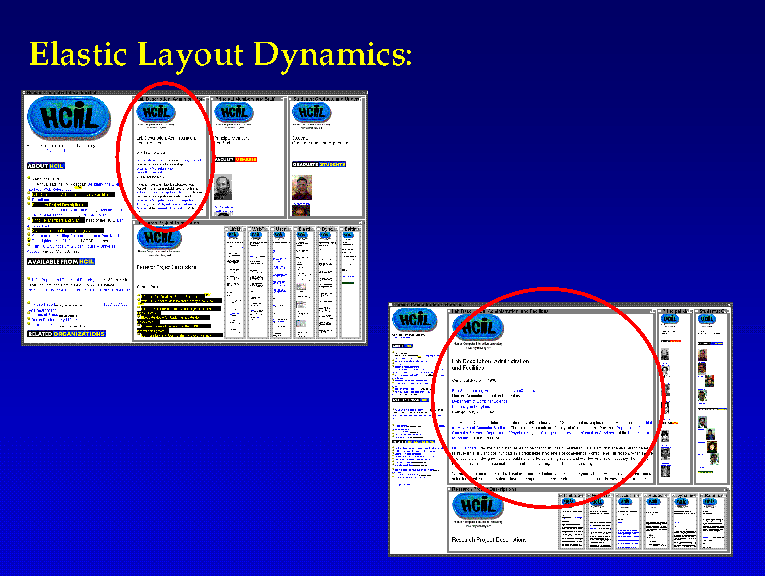Viewport: 765px width, 576px height.
Task: Open the faculty member portrait photo in left screenshot
Action: (x=222, y=187)
